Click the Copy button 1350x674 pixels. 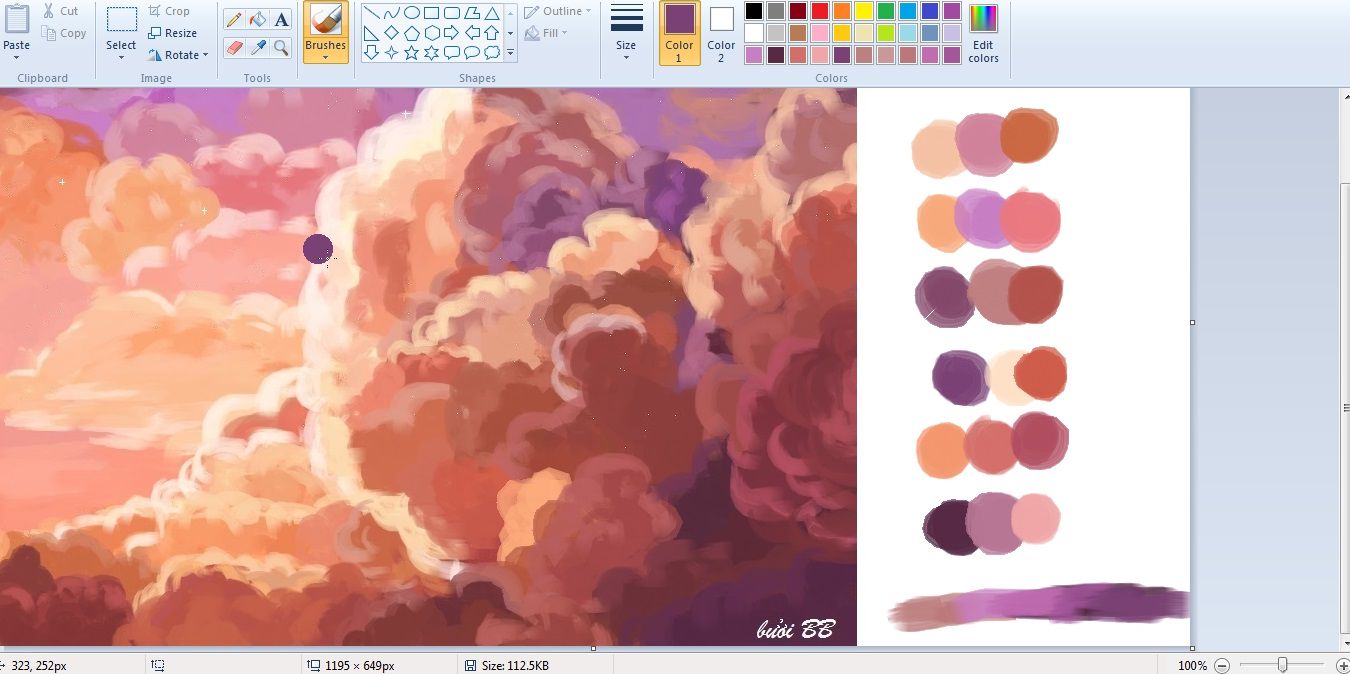(65, 33)
